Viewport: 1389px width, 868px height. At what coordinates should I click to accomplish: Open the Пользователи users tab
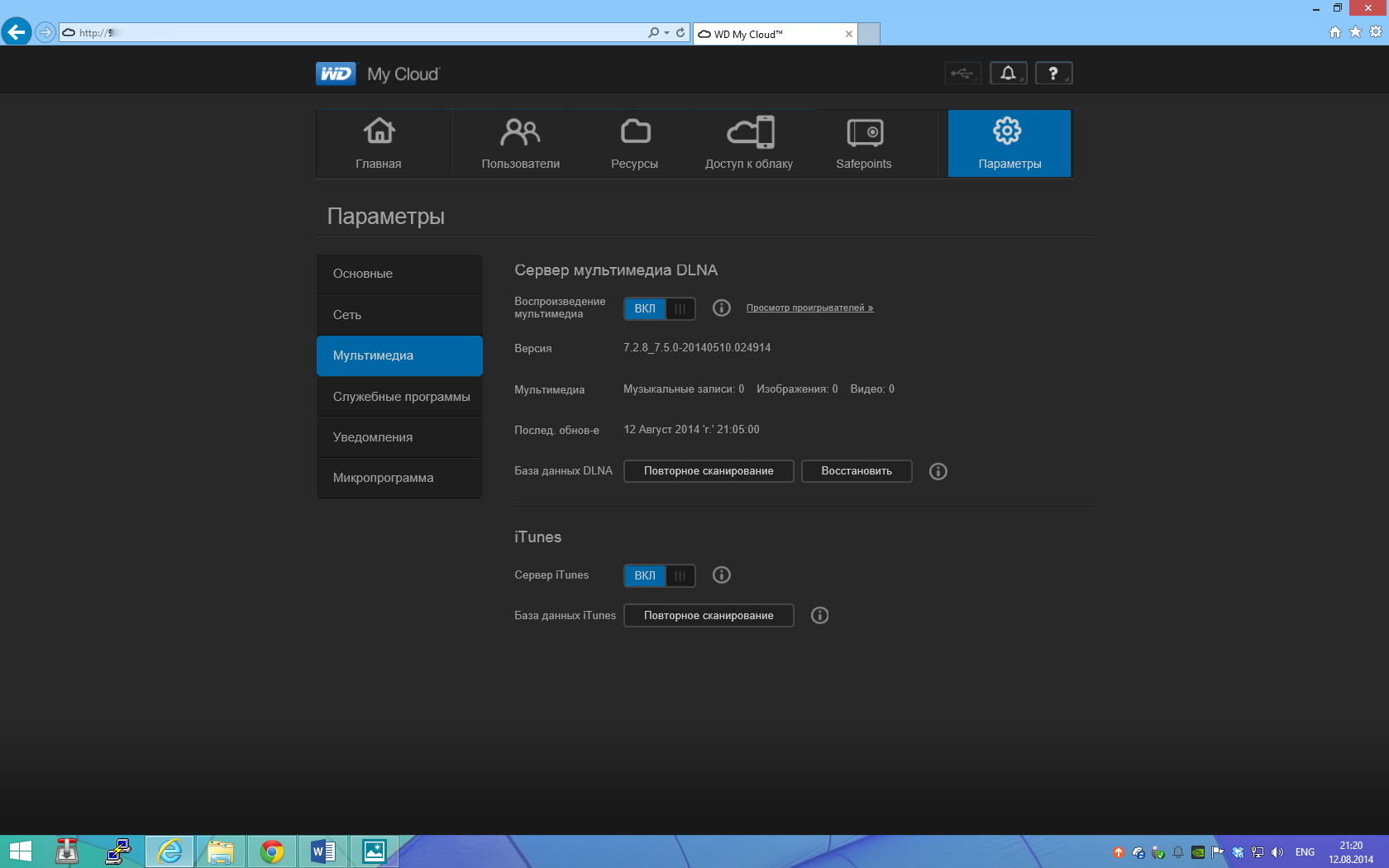(x=521, y=144)
